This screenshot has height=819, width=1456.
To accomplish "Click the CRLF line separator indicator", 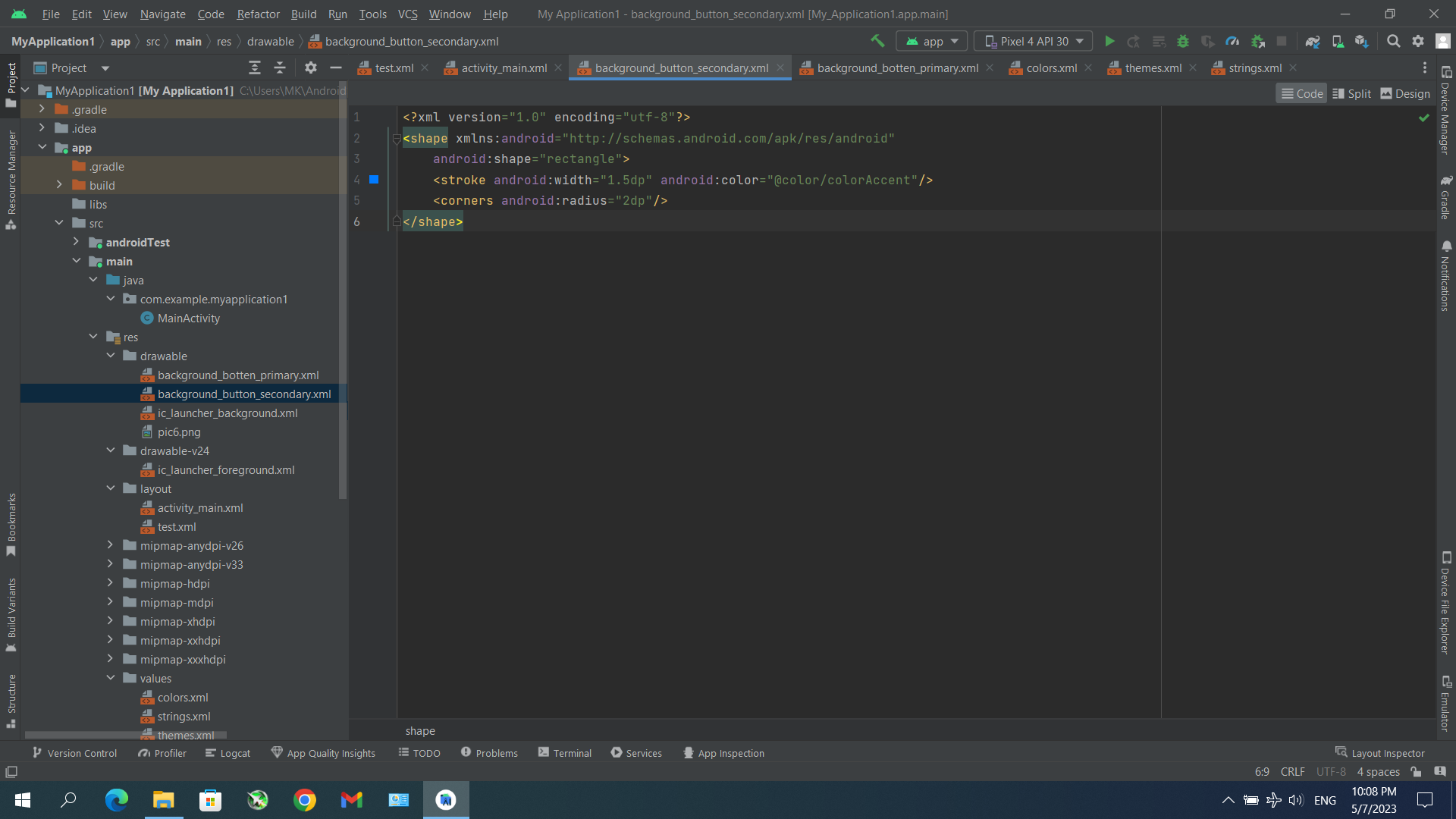I will click(1292, 772).
